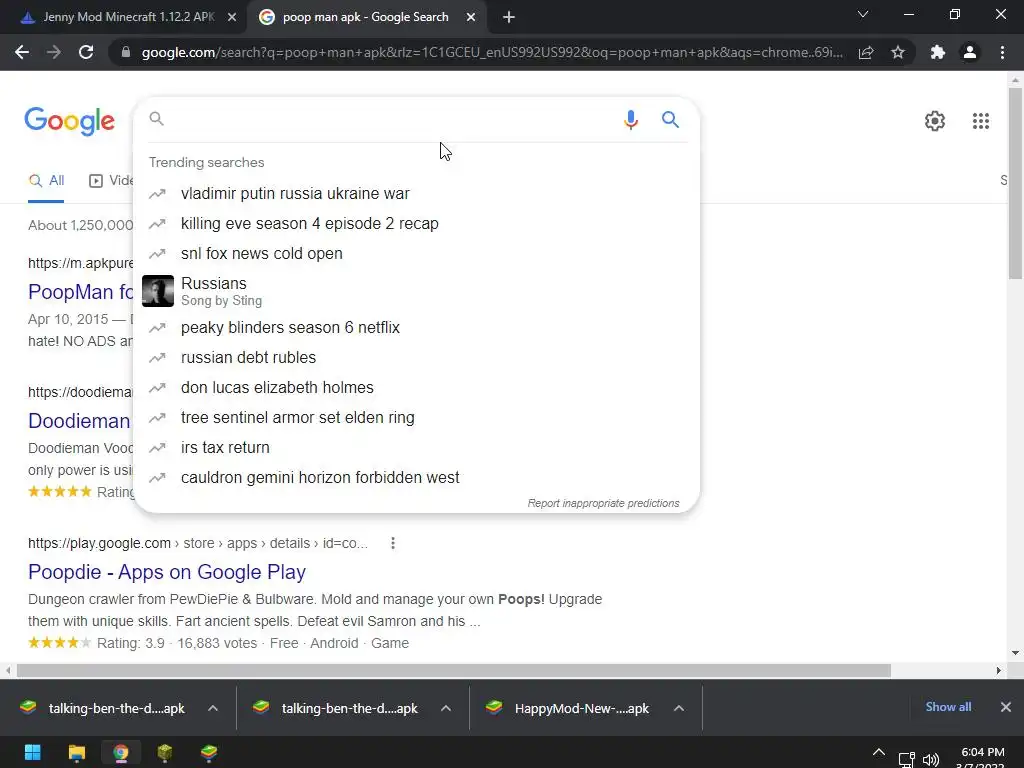Click the volume icon in system tray
The width and height of the screenshot is (1024, 768).
(x=931, y=760)
